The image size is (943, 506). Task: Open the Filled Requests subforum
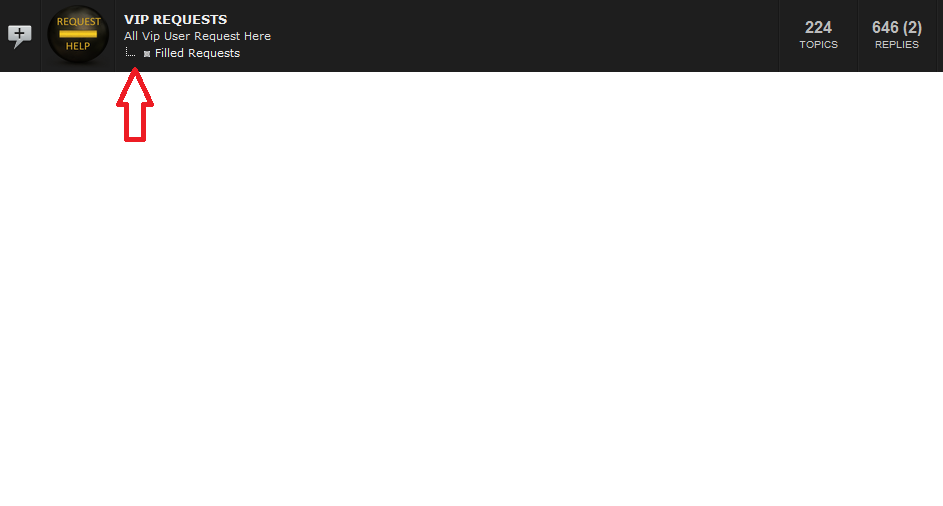pyautogui.click(x=197, y=53)
